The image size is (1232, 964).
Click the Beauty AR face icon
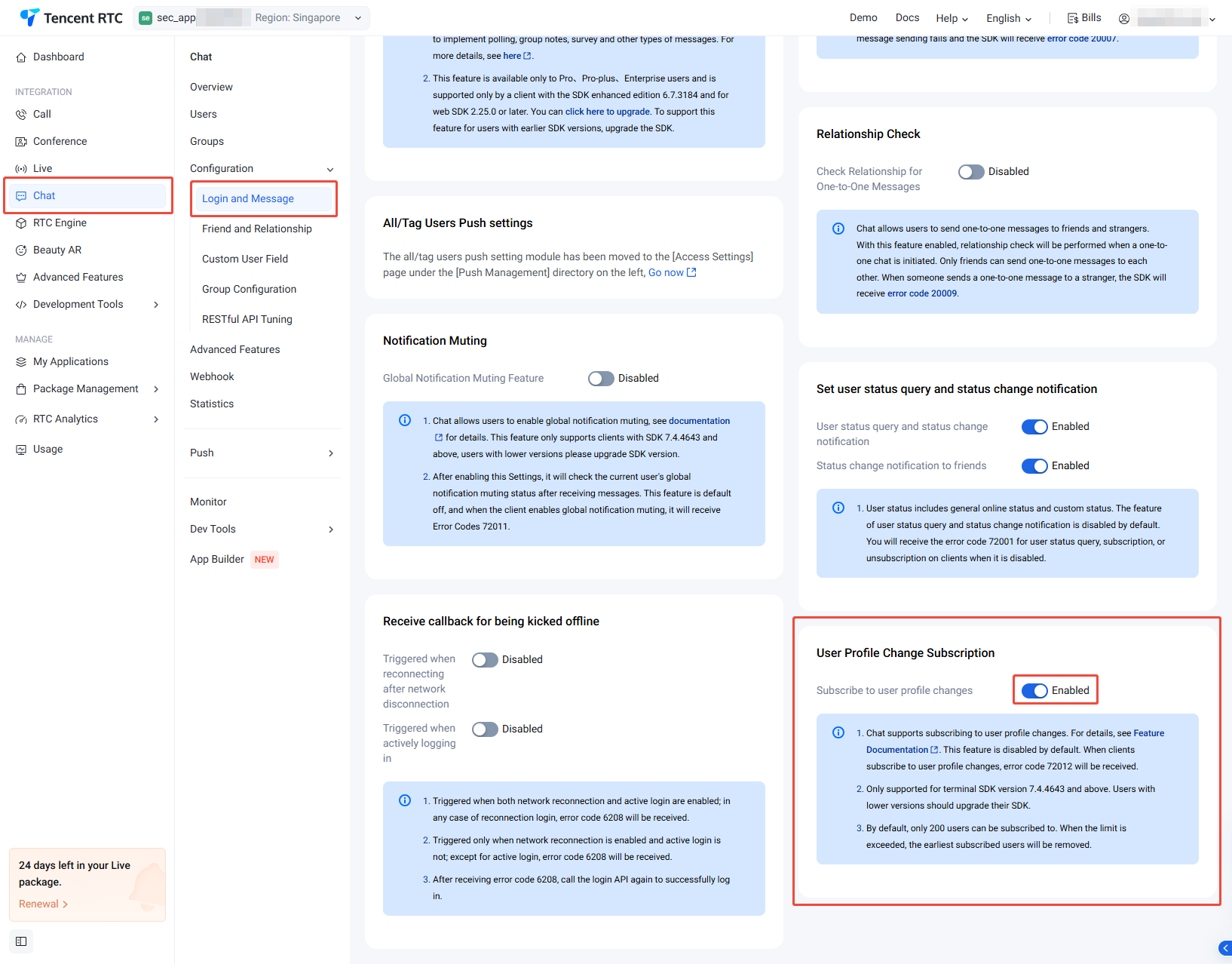[x=21, y=250]
